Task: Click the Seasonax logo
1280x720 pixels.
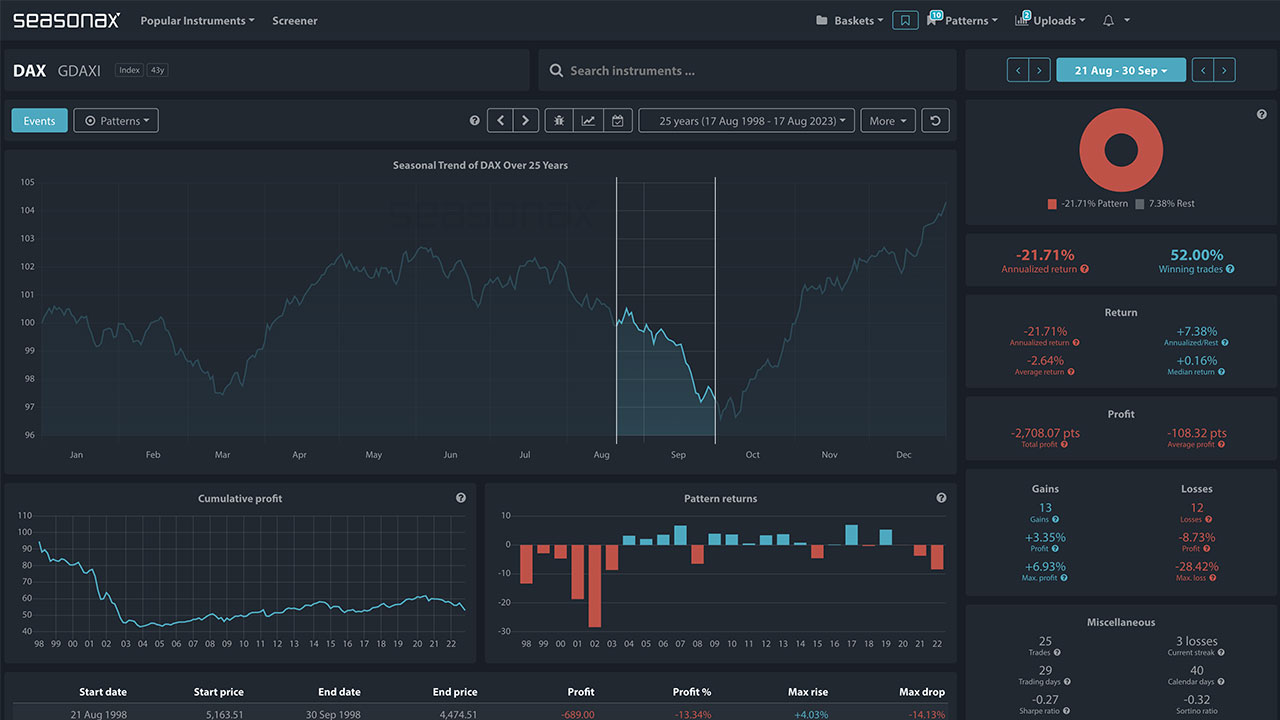Action: point(66,20)
